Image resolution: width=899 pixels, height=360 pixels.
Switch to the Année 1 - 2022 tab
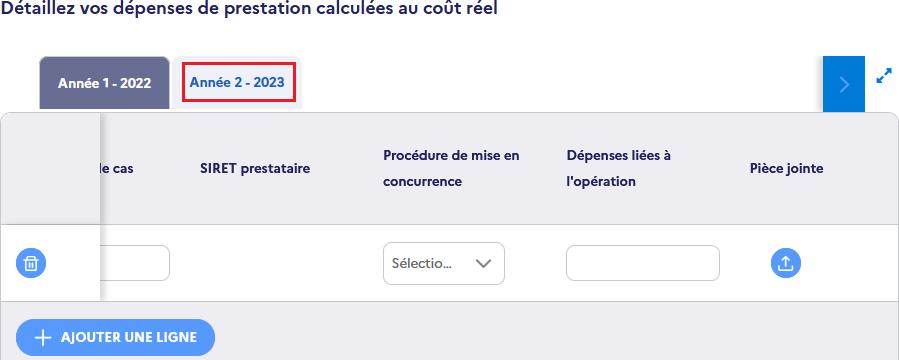tap(104, 83)
